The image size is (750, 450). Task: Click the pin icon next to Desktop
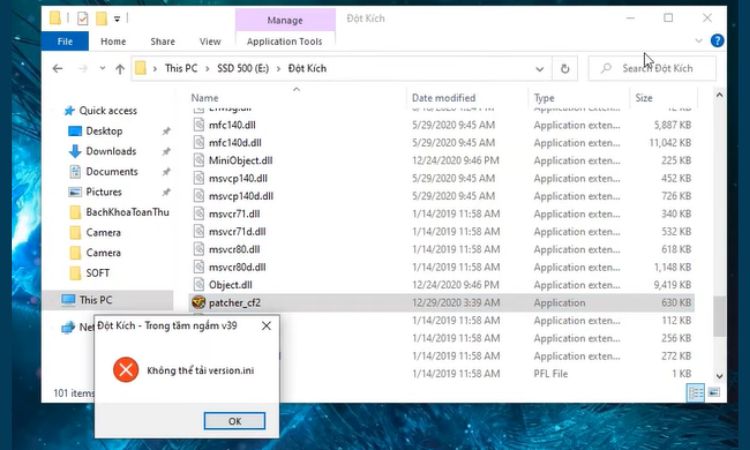pyautogui.click(x=166, y=131)
